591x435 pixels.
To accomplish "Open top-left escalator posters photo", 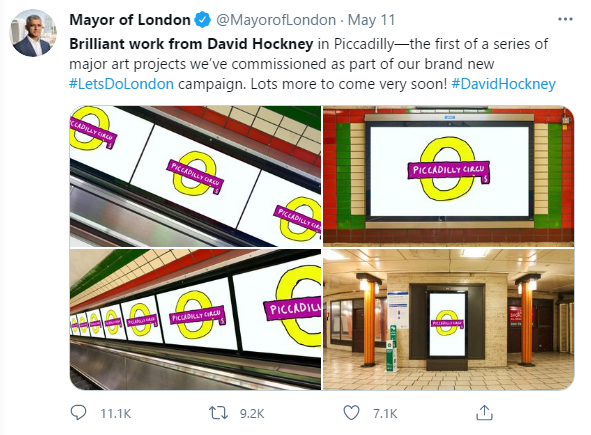I will 195,176.
